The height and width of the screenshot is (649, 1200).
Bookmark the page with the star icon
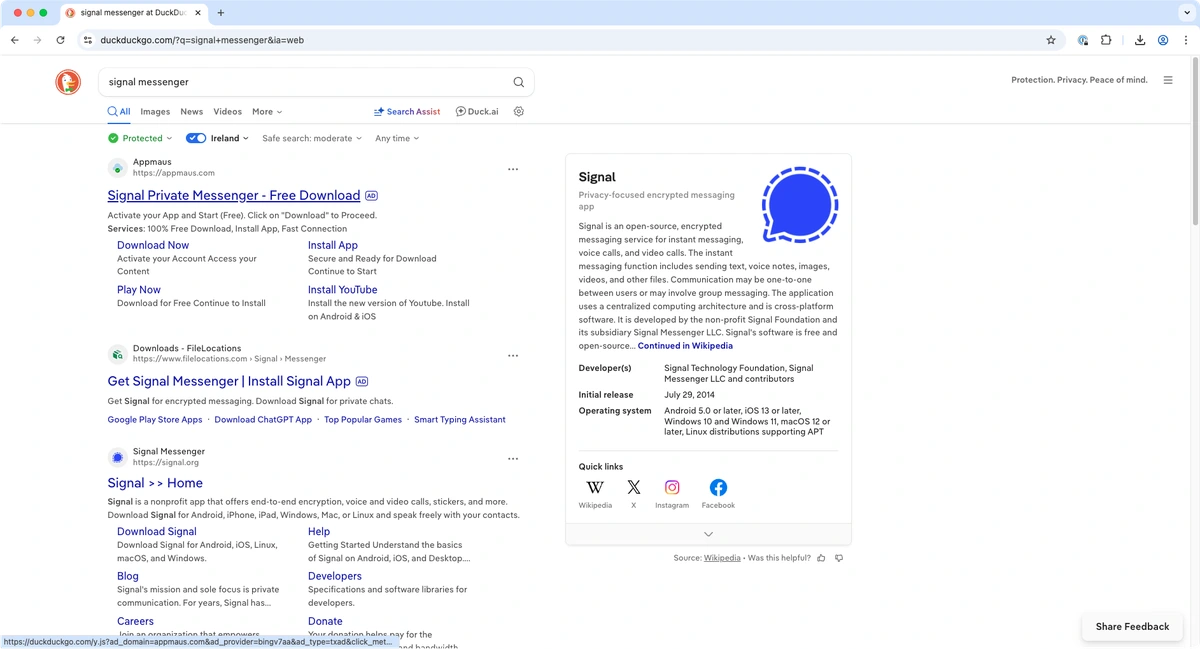coord(1051,40)
